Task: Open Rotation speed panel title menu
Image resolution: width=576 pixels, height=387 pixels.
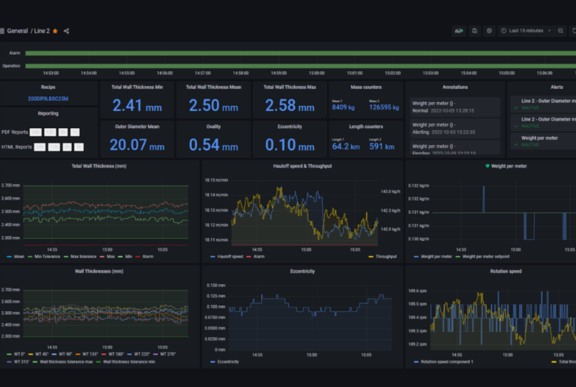Action: [x=506, y=271]
